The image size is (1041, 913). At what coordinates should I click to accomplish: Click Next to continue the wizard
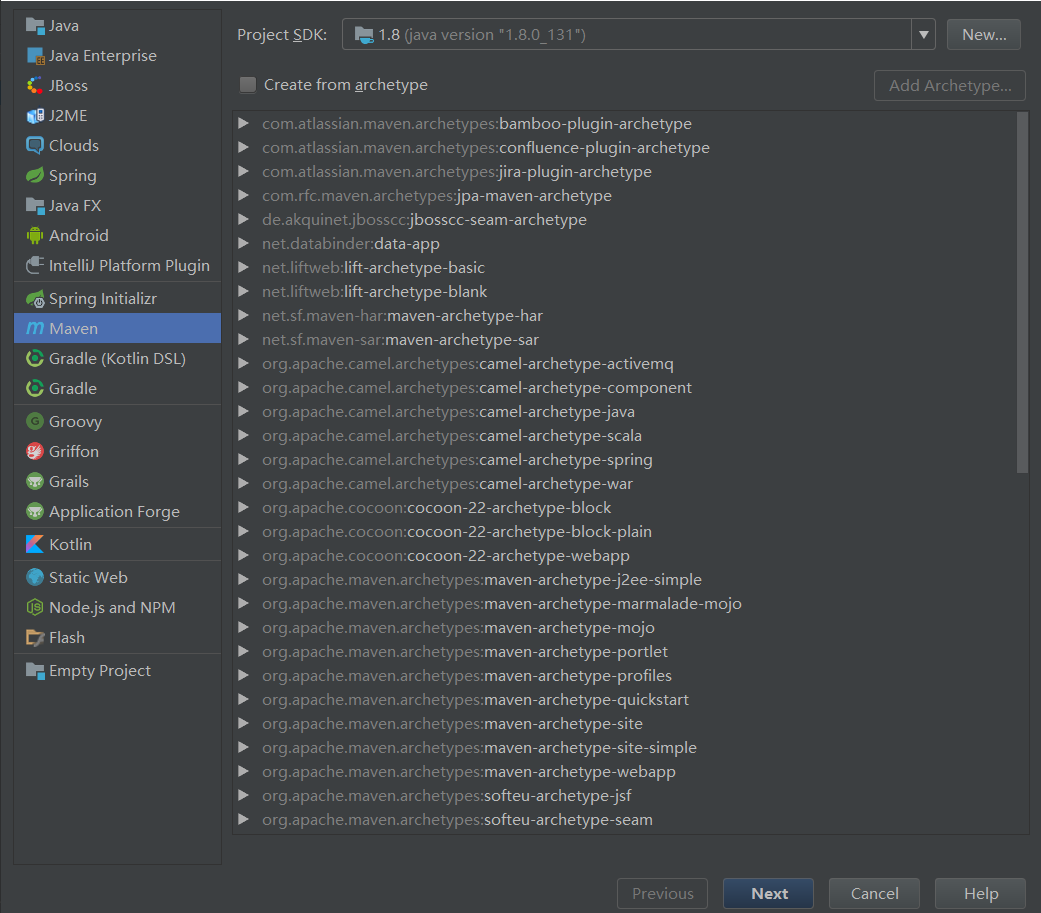[x=769, y=894]
